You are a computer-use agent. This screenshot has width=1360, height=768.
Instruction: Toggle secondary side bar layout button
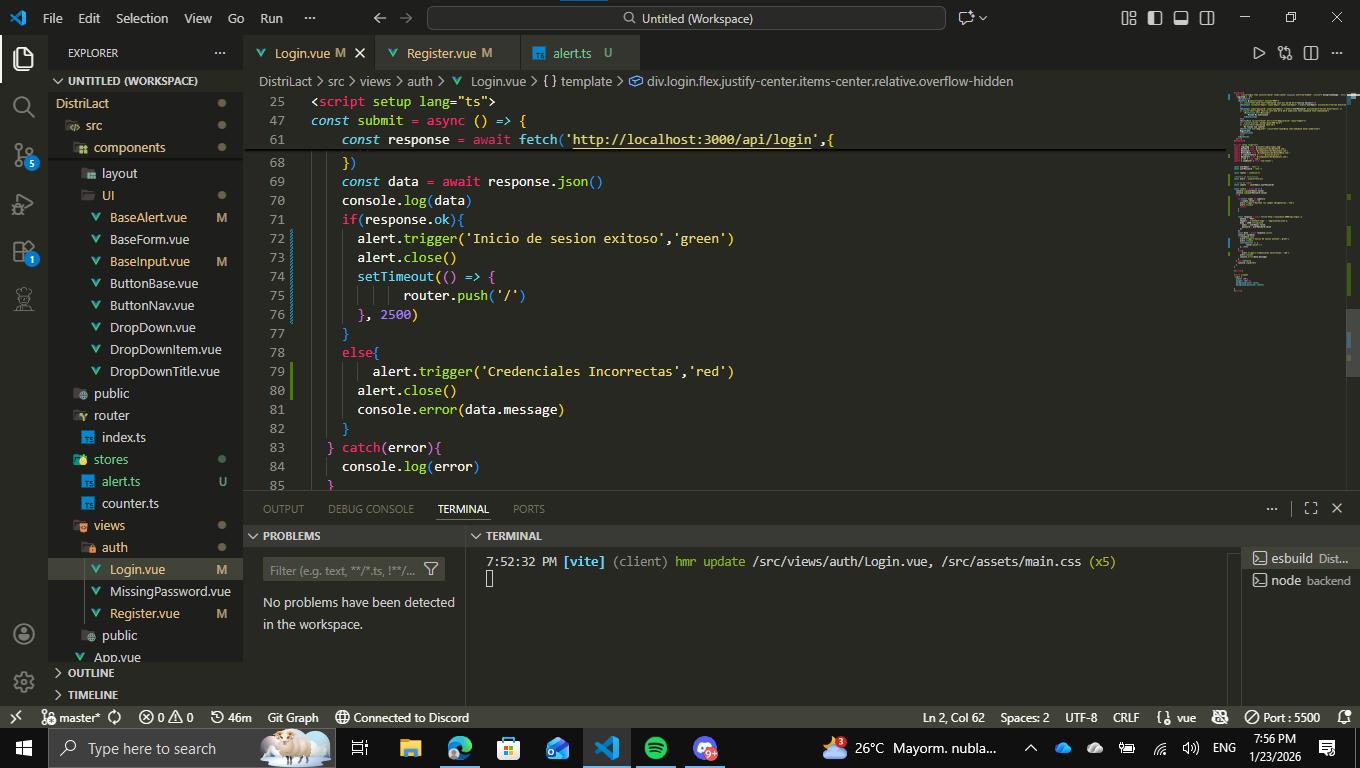click(1207, 18)
